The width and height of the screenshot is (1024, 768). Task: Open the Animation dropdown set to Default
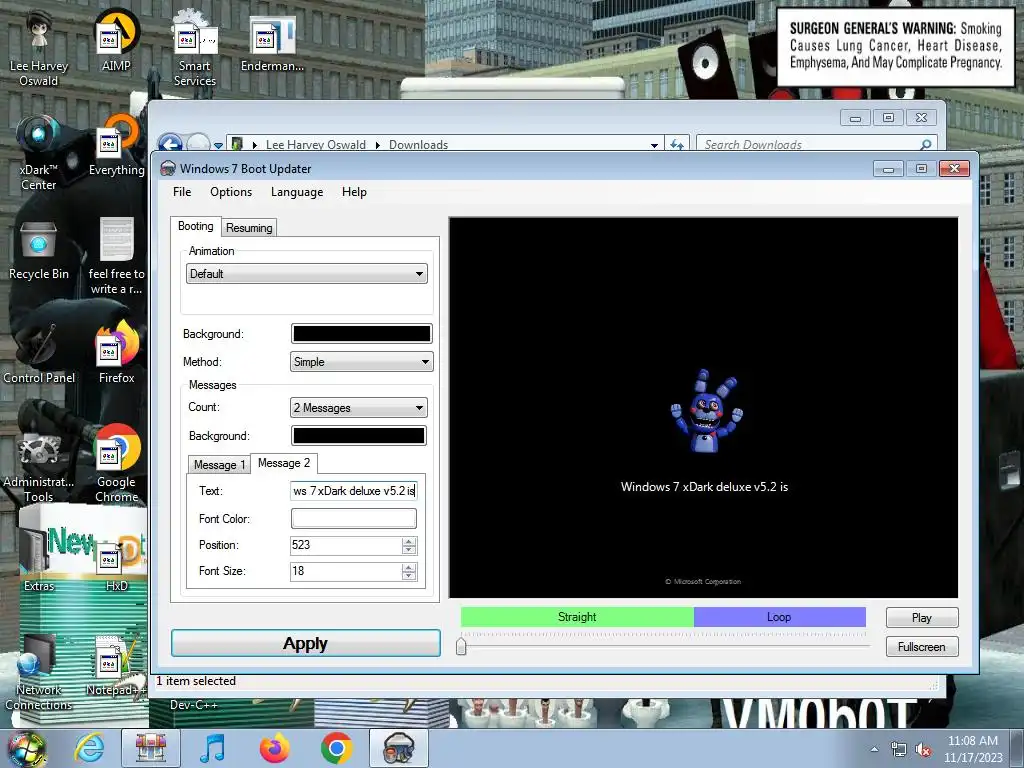[x=307, y=274]
